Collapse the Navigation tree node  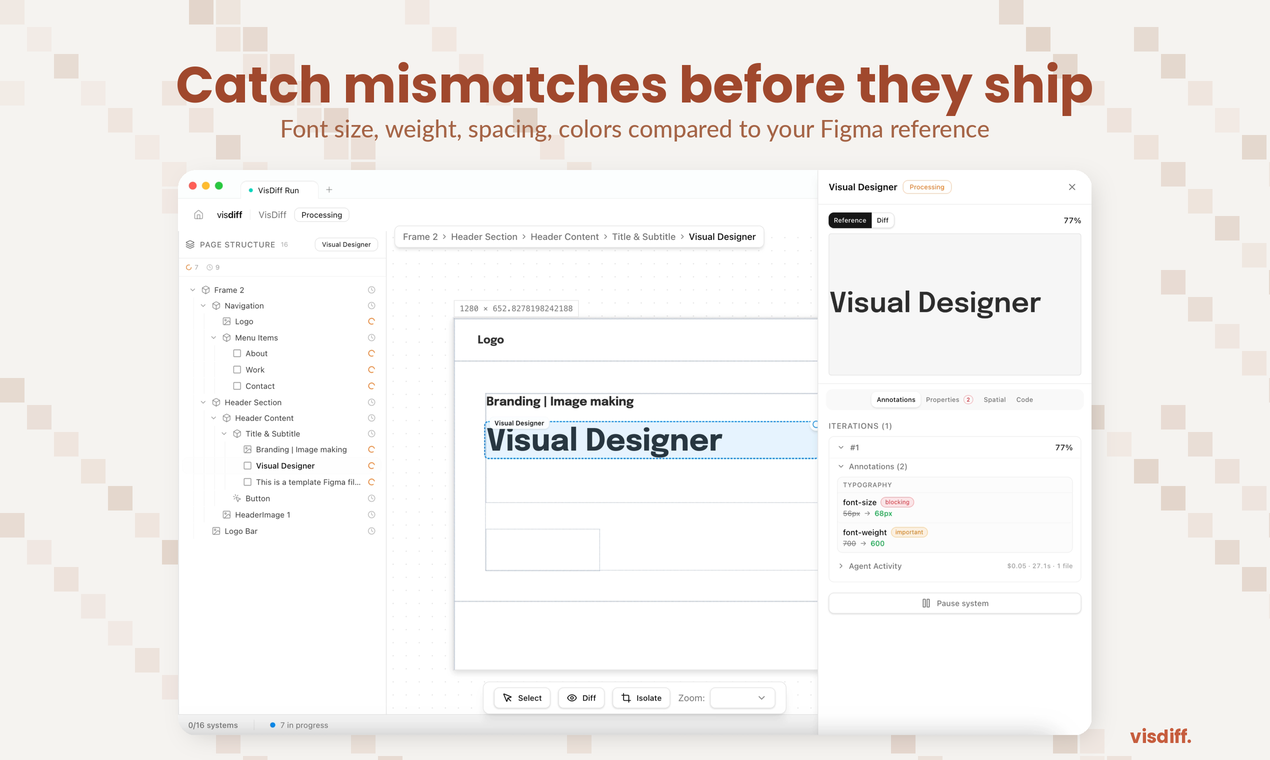203,306
